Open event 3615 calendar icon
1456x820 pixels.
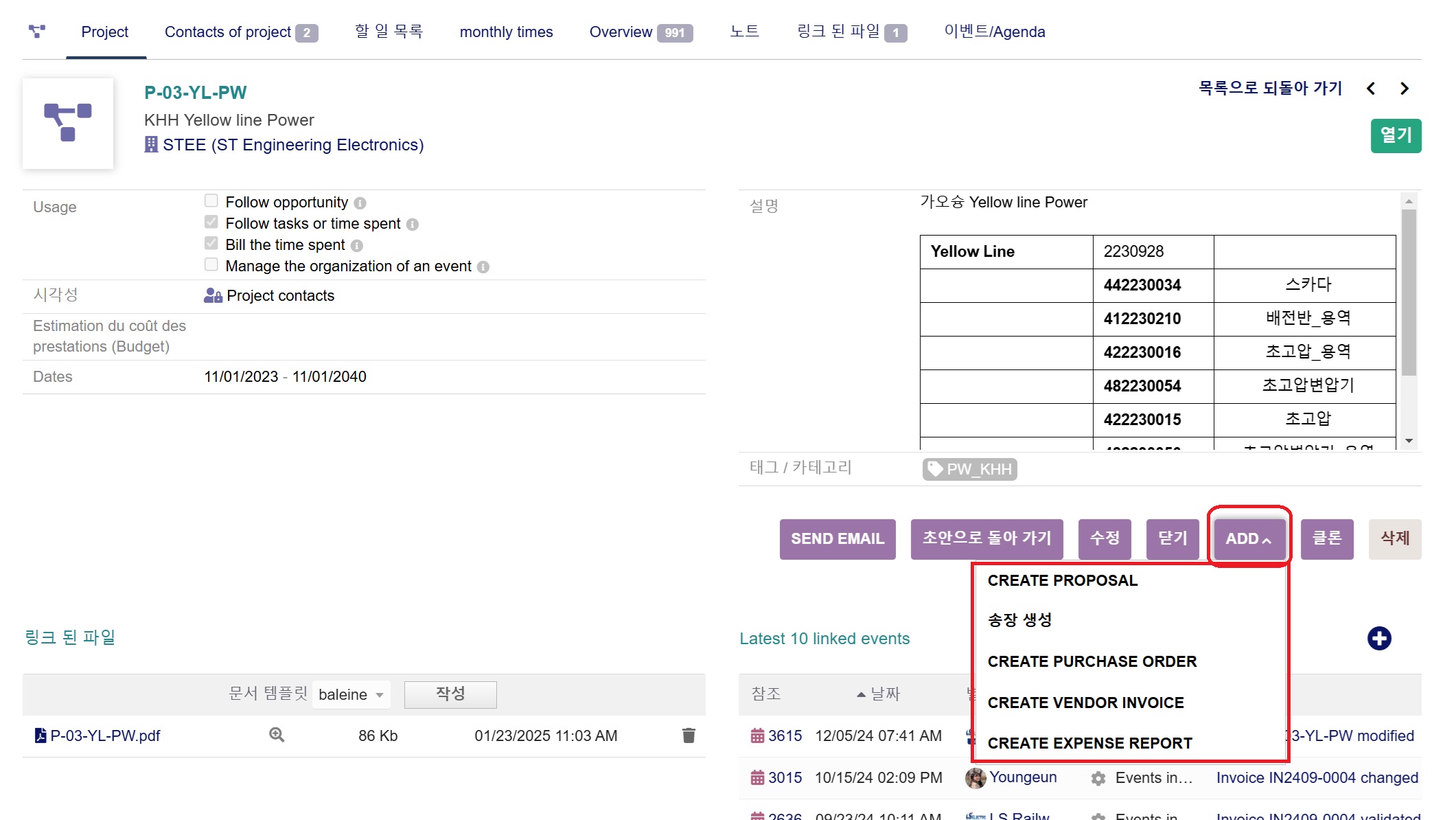coord(757,736)
